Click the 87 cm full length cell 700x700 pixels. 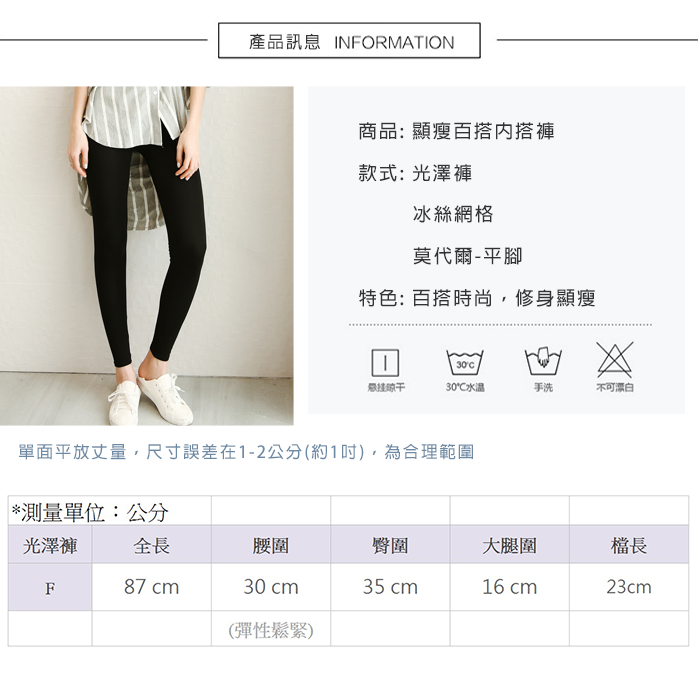(151, 587)
